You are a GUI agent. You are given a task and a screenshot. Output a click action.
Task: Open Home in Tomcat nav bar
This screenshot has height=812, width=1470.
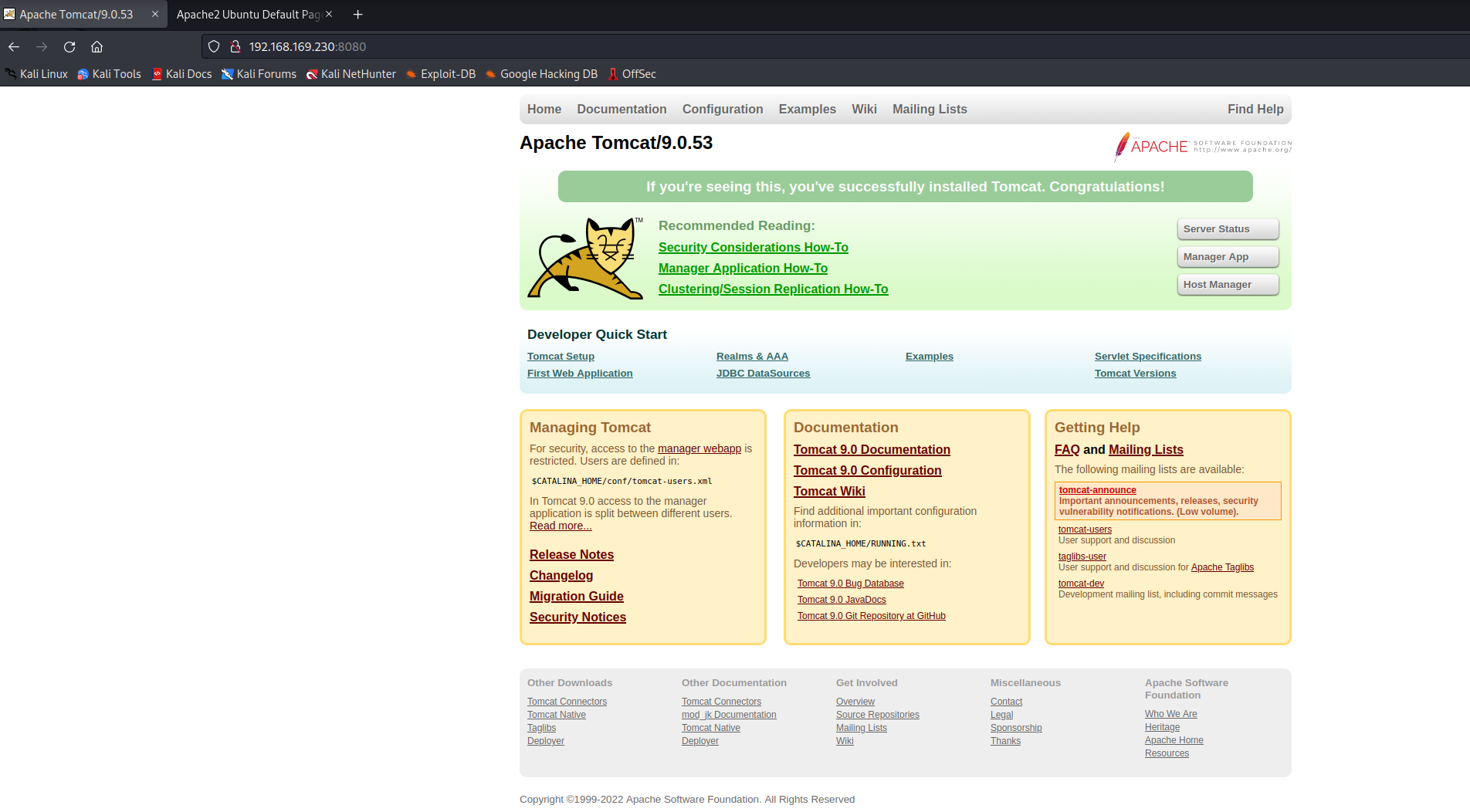544,110
